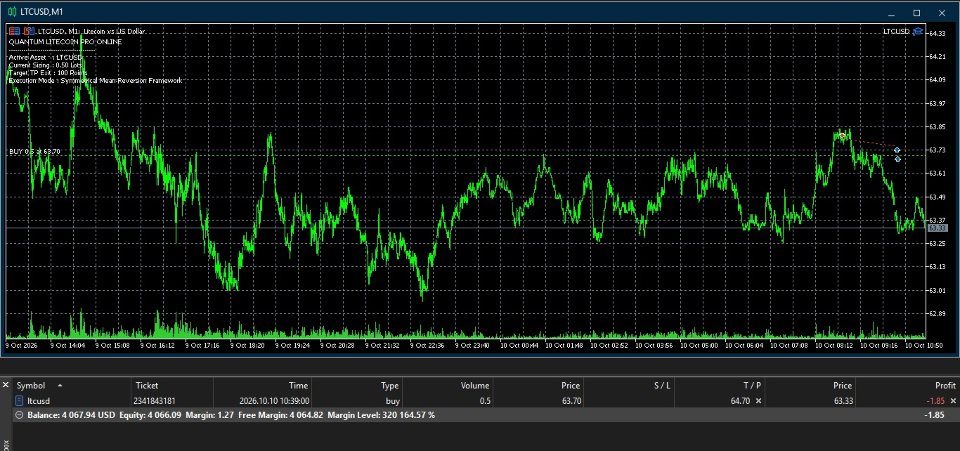Click the 63.01 level on the price scale

click(x=937, y=290)
